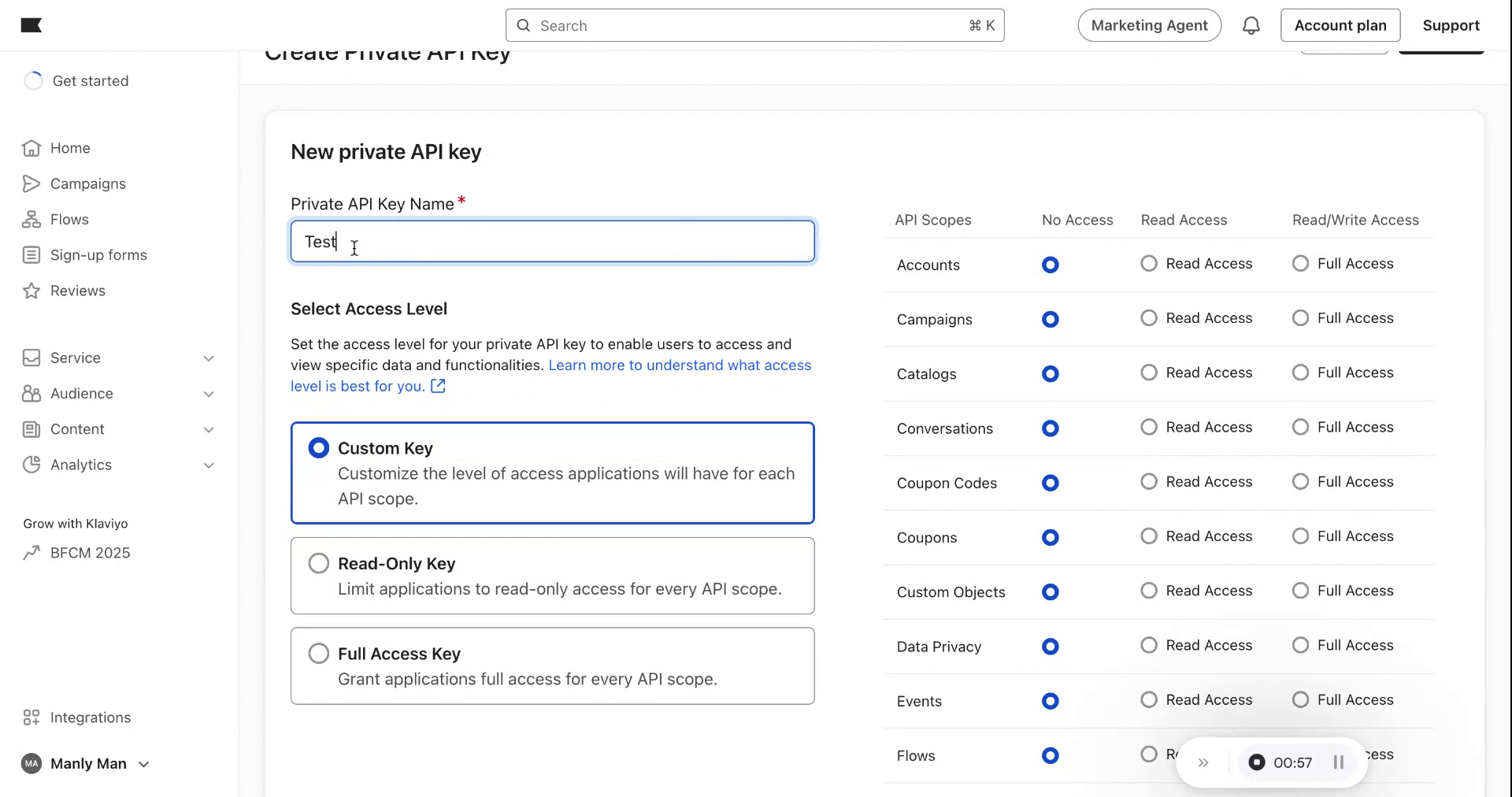Screen dimensions: 1512x797
Task: Open Campaigns via its paper plane icon
Action: click(x=31, y=183)
